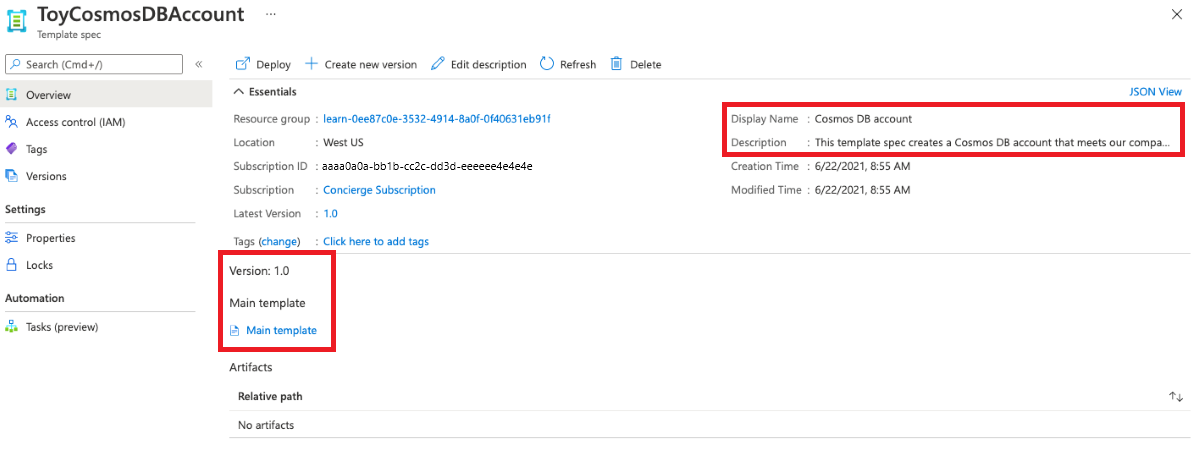Click Create new version label

click(371, 65)
